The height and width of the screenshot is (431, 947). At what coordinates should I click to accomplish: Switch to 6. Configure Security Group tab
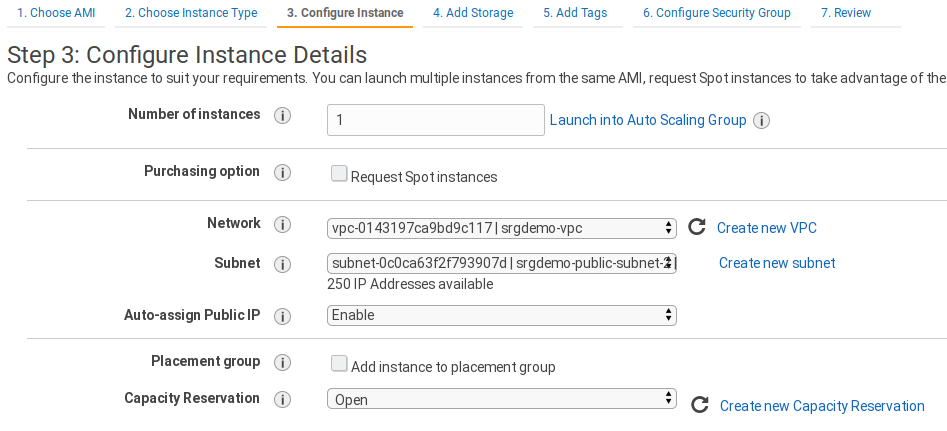coord(716,13)
